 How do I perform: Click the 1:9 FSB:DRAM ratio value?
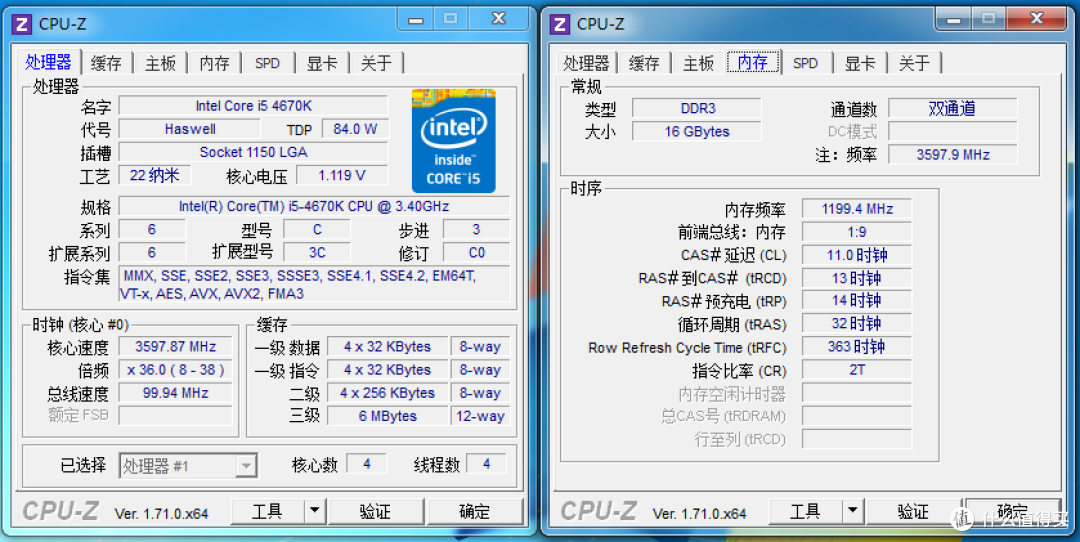pos(857,232)
